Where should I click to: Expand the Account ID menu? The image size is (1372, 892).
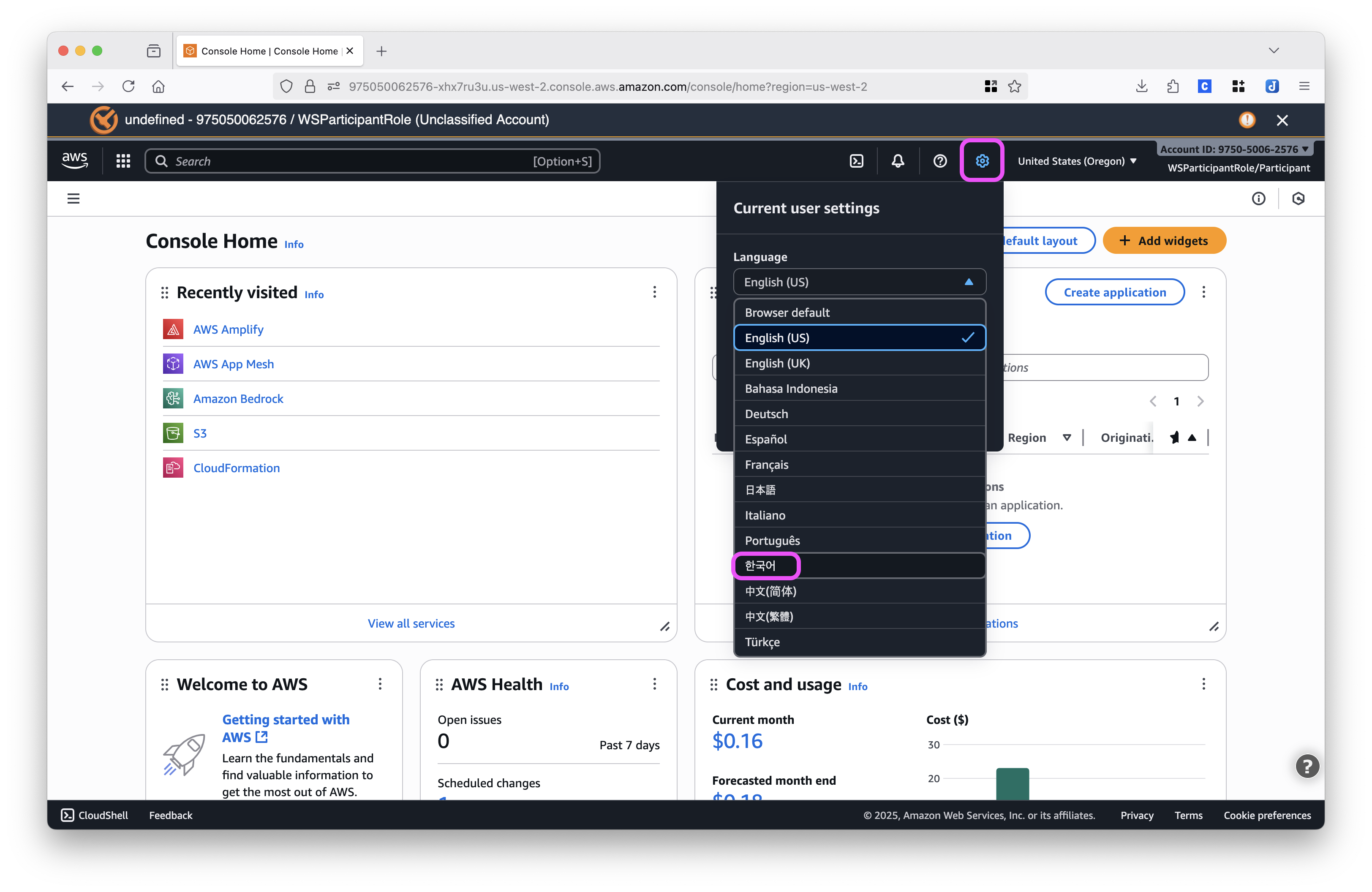click(x=1234, y=149)
